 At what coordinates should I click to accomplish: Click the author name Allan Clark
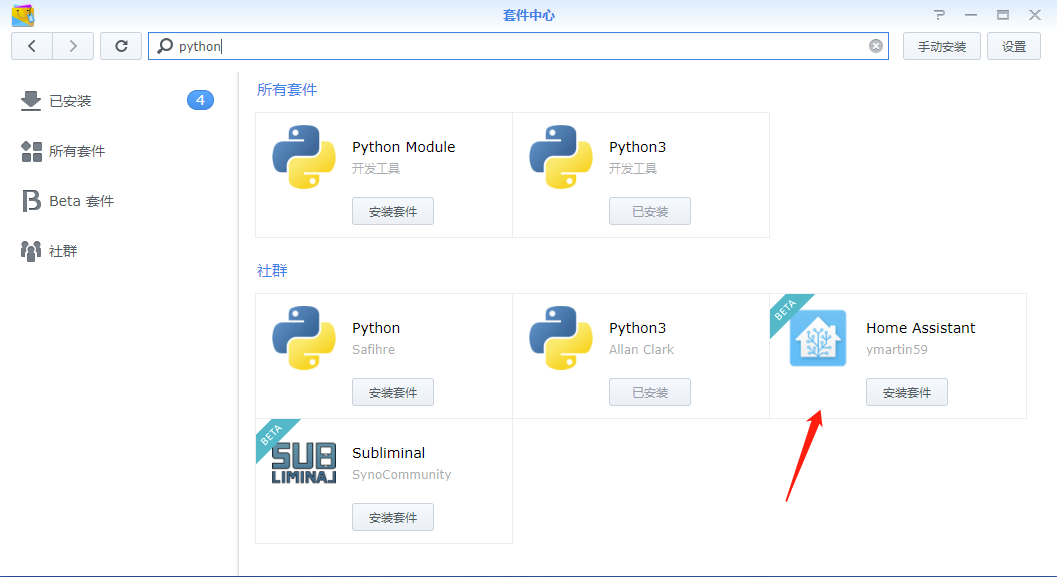tap(641, 349)
